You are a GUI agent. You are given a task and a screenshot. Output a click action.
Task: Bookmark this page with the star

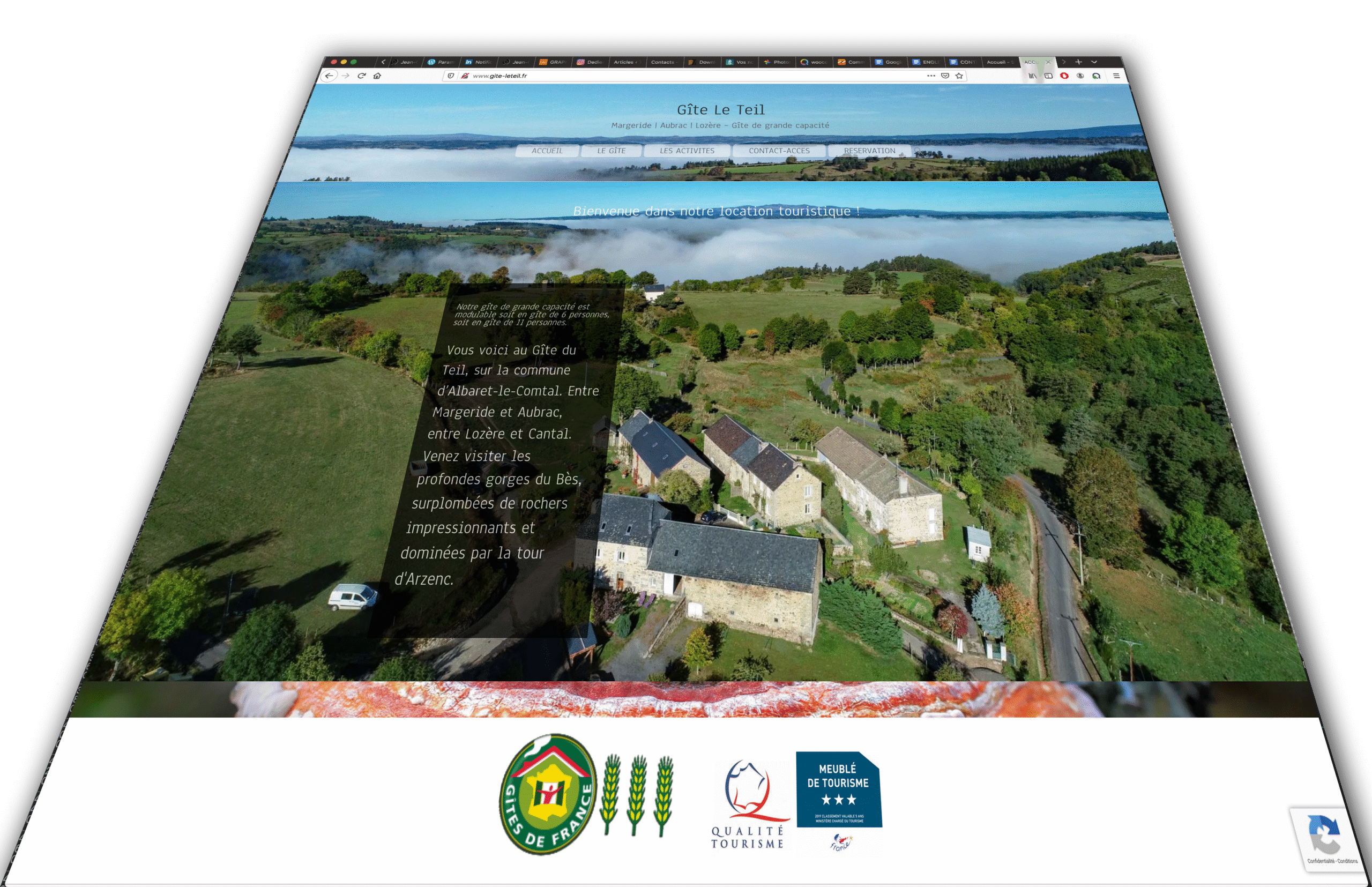pos(959,76)
